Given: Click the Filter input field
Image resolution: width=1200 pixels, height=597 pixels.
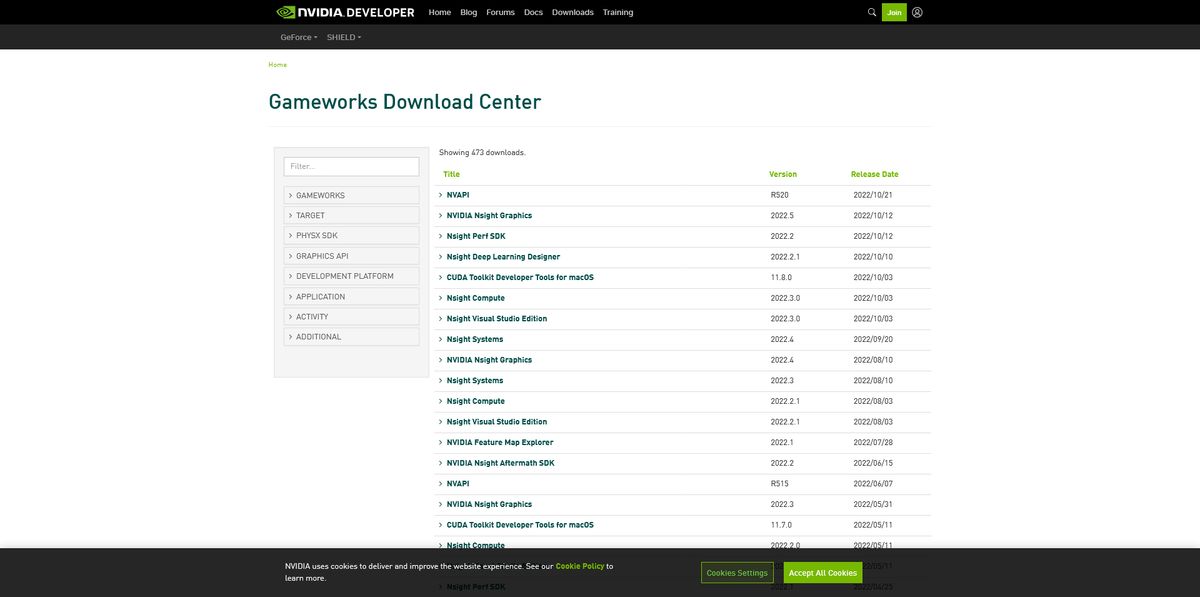Looking at the screenshot, I should (x=351, y=164).
